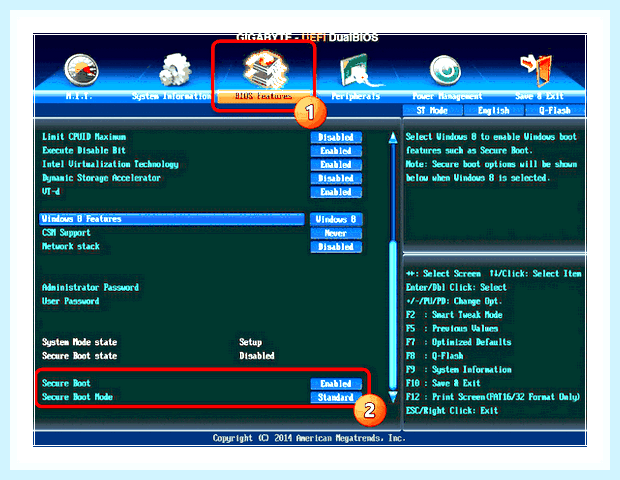Click the scrollbar down arrow

393,397
